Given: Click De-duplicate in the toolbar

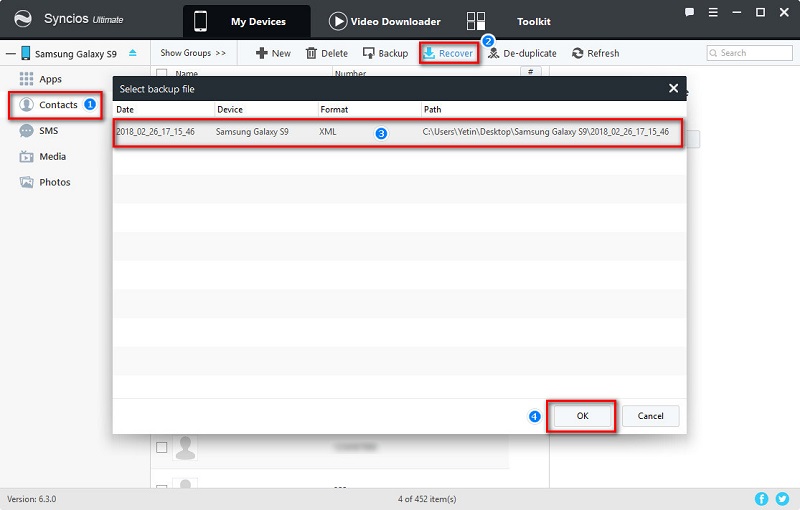Looking at the screenshot, I should [522, 53].
